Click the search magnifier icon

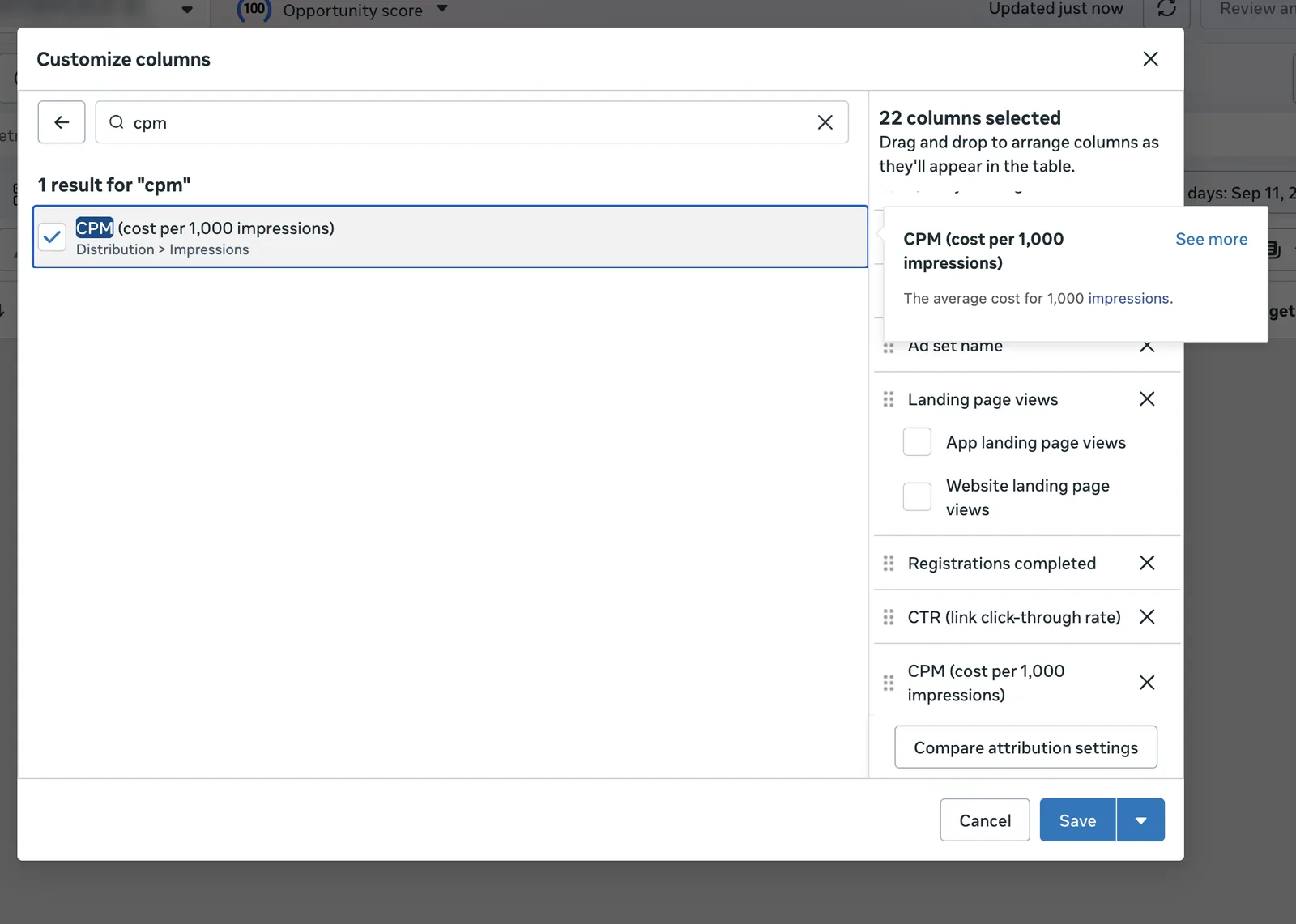[x=117, y=122]
